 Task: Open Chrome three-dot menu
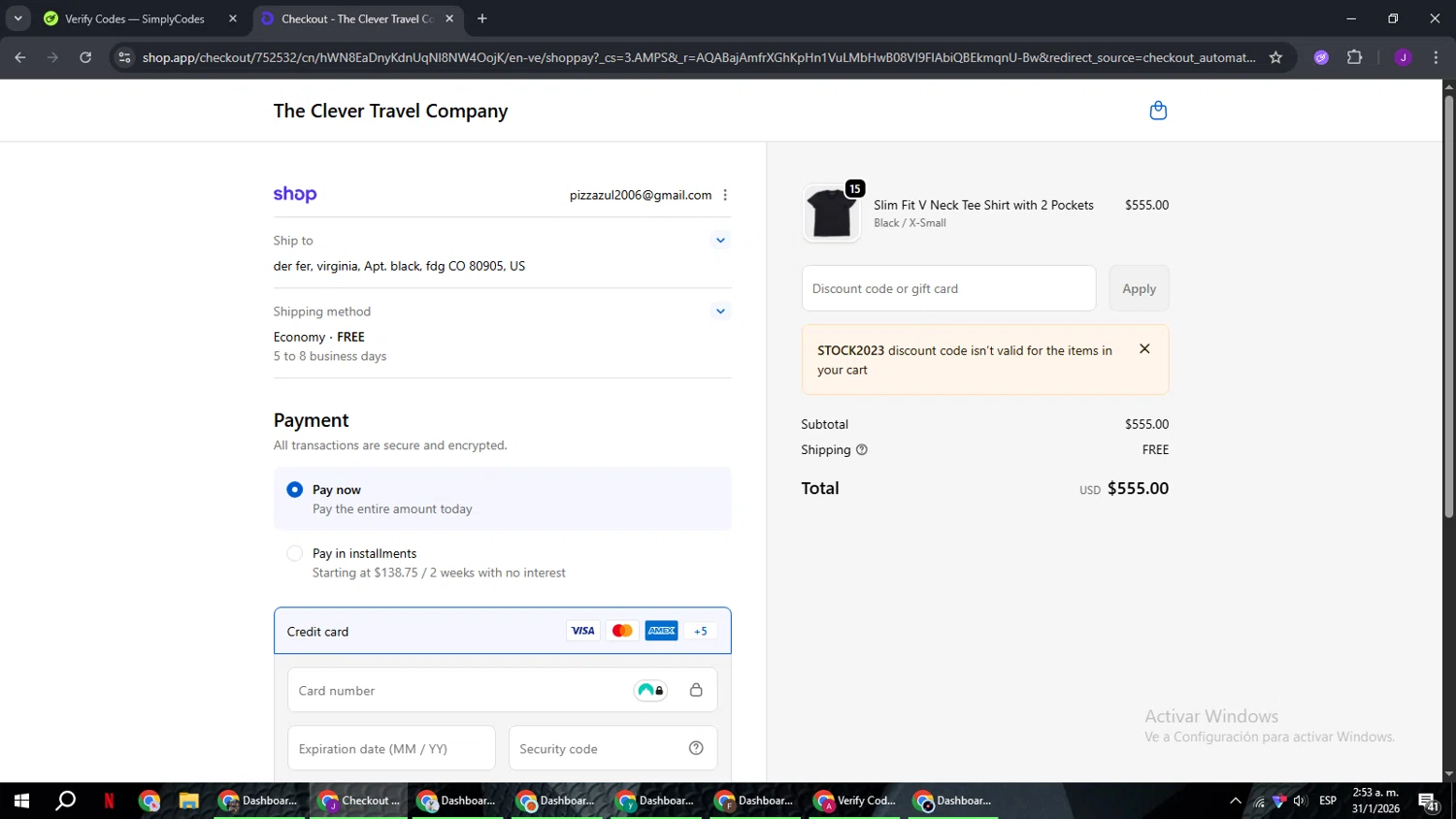[1436, 57]
